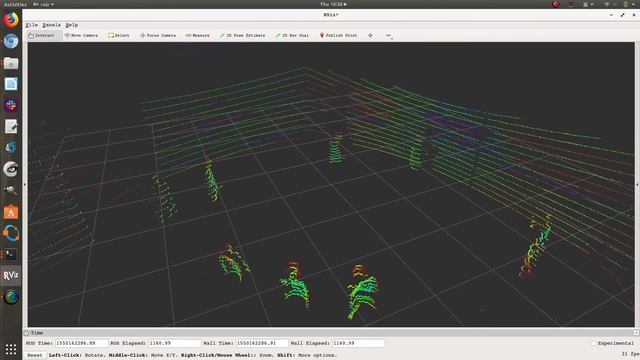Activate the Move Camera tool

[x=81, y=36]
